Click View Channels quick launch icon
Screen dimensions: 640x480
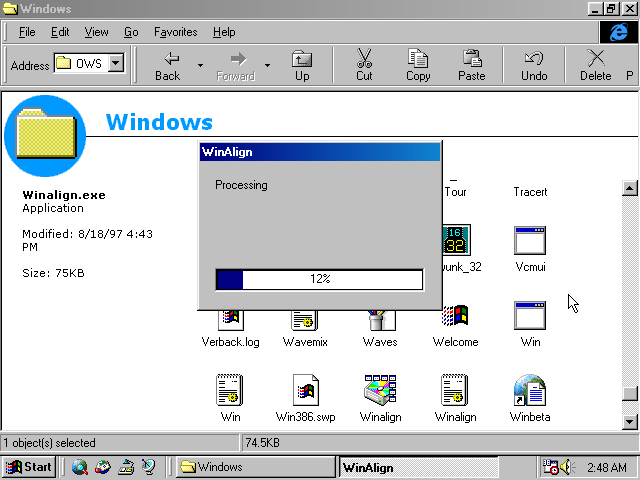pos(149,467)
